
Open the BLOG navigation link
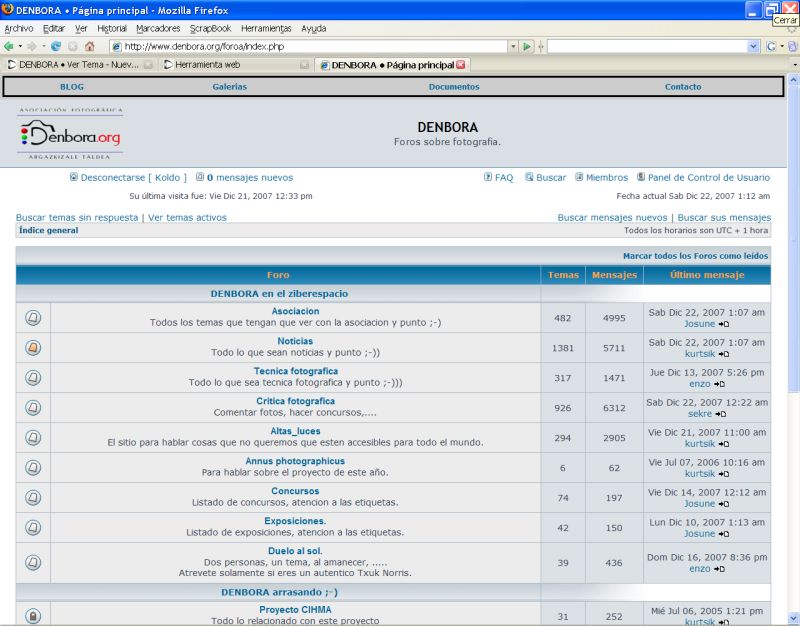[x=72, y=87]
